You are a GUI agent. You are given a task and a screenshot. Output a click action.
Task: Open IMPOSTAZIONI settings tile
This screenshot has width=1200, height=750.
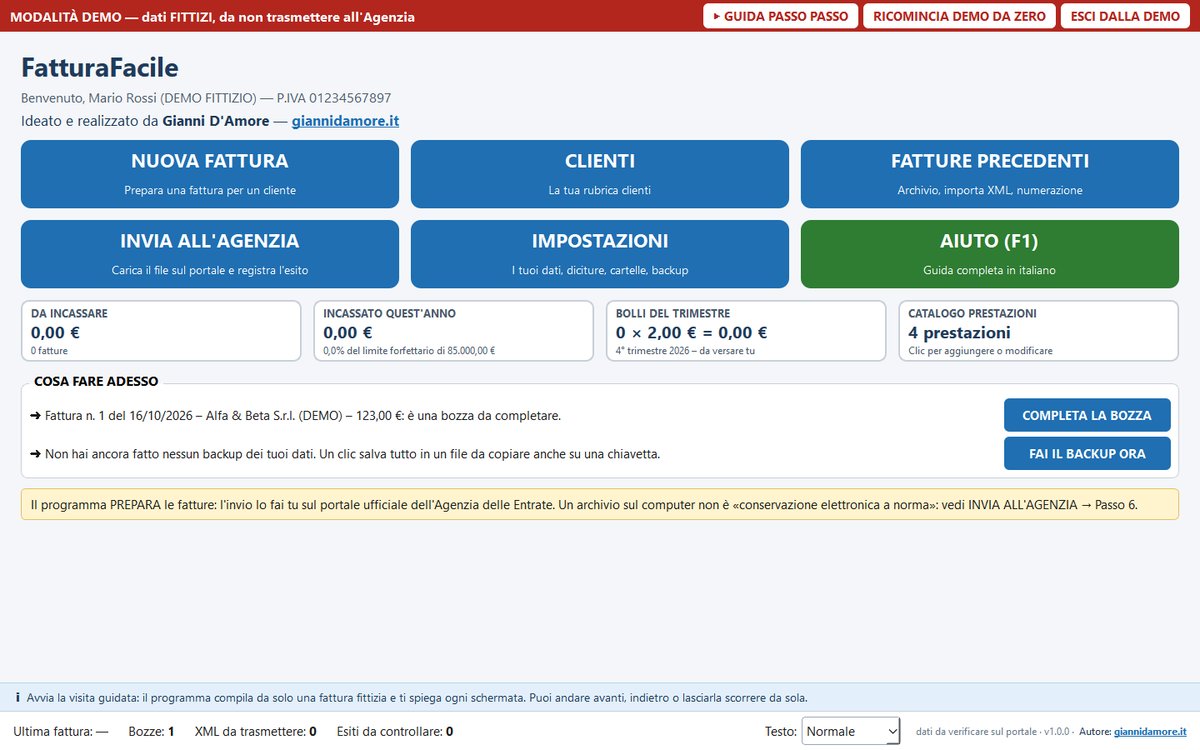(x=600, y=254)
